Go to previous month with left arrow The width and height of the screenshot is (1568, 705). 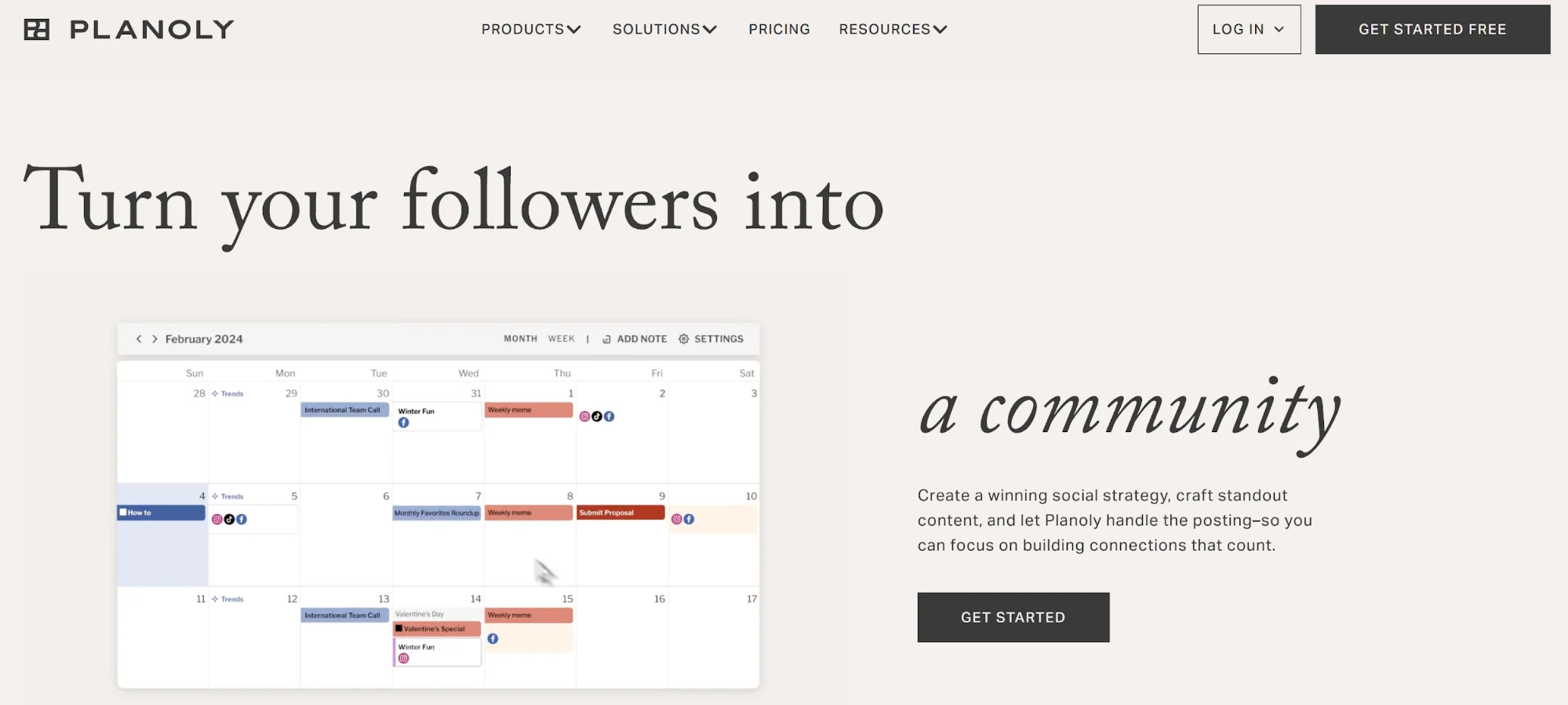click(139, 339)
